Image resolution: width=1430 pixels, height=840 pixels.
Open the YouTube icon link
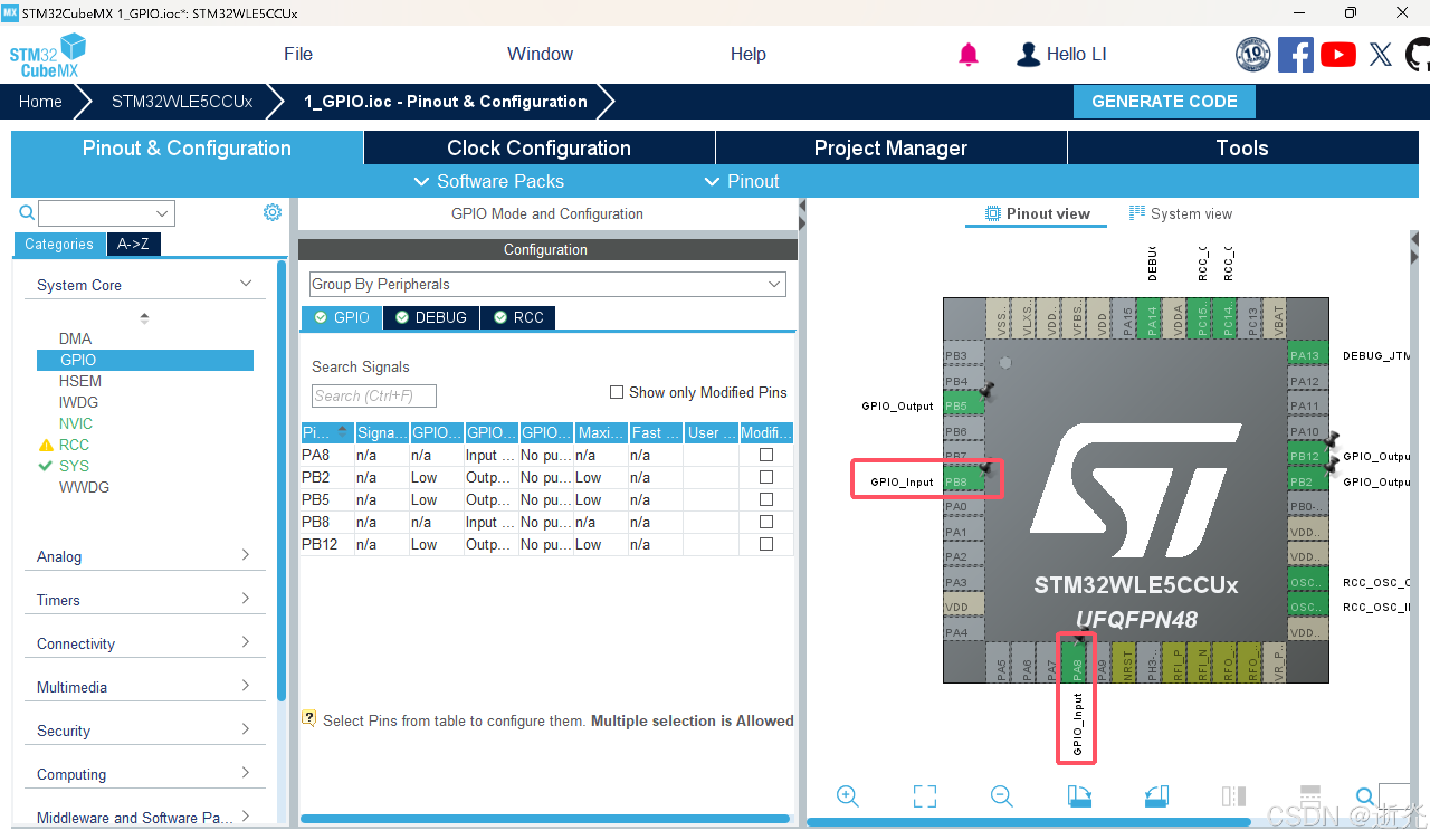click(x=1337, y=55)
